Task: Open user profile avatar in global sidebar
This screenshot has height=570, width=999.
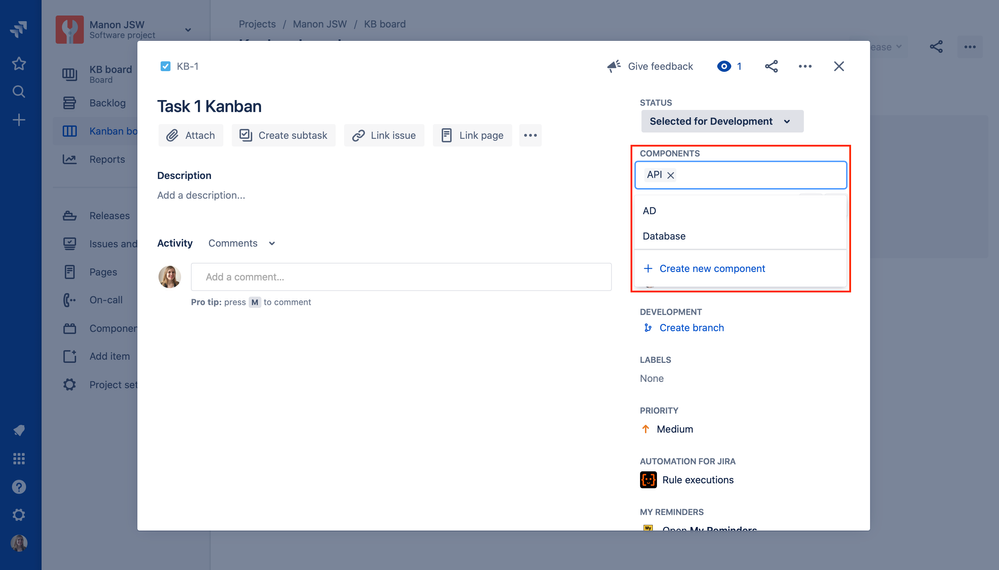Action: point(19,543)
